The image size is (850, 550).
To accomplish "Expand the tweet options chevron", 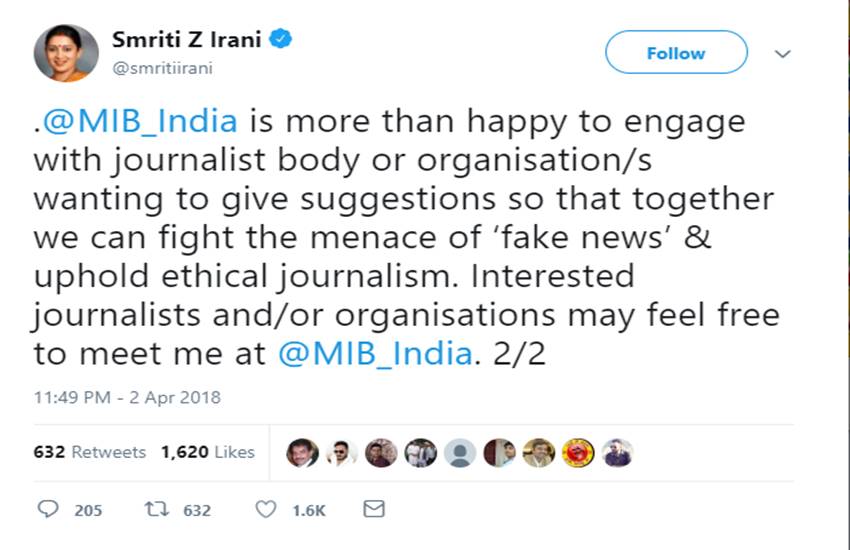I will coord(783,54).
